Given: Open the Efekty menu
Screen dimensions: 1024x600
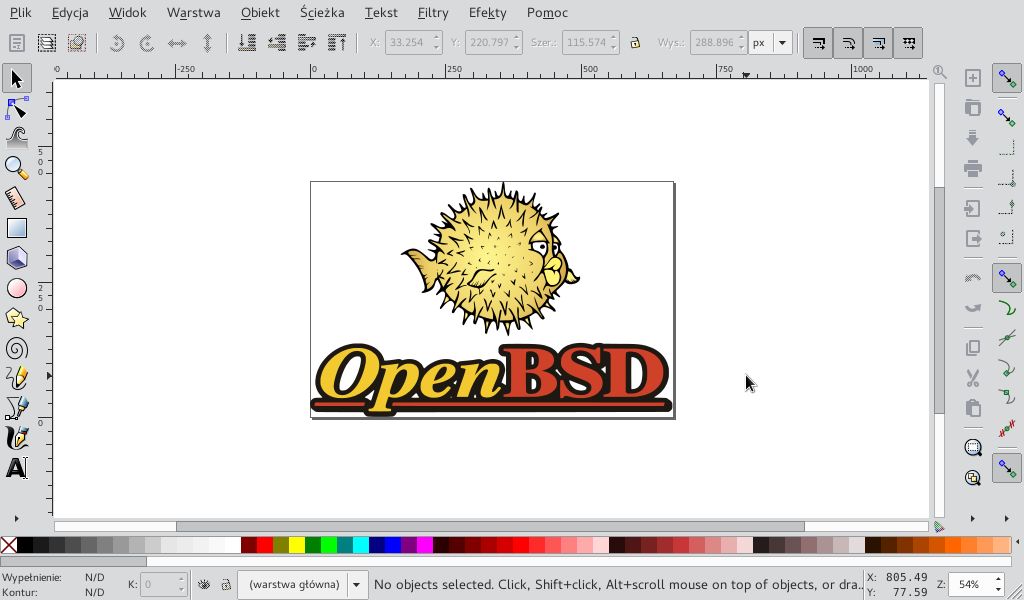Looking at the screenshot, I should [487, 12].
